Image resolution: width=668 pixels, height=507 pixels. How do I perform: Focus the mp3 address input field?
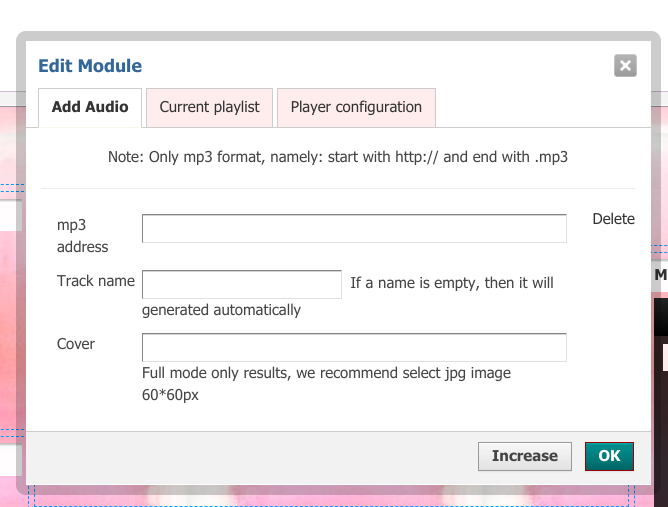[354, 229]
